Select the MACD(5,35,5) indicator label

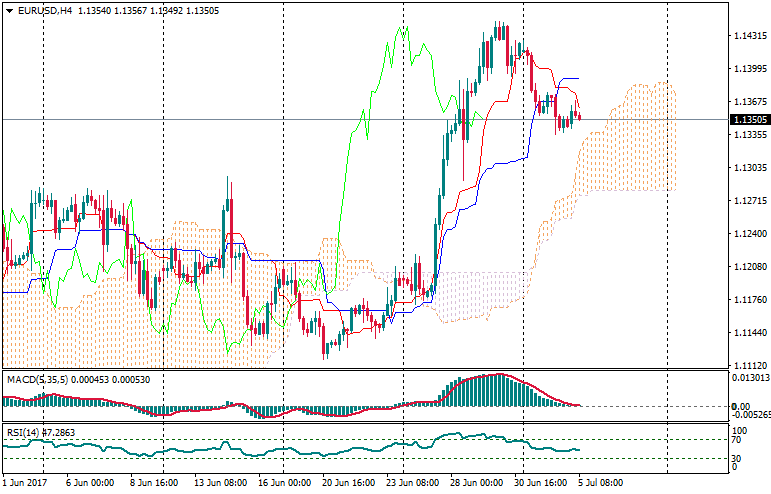coord(34,380)
